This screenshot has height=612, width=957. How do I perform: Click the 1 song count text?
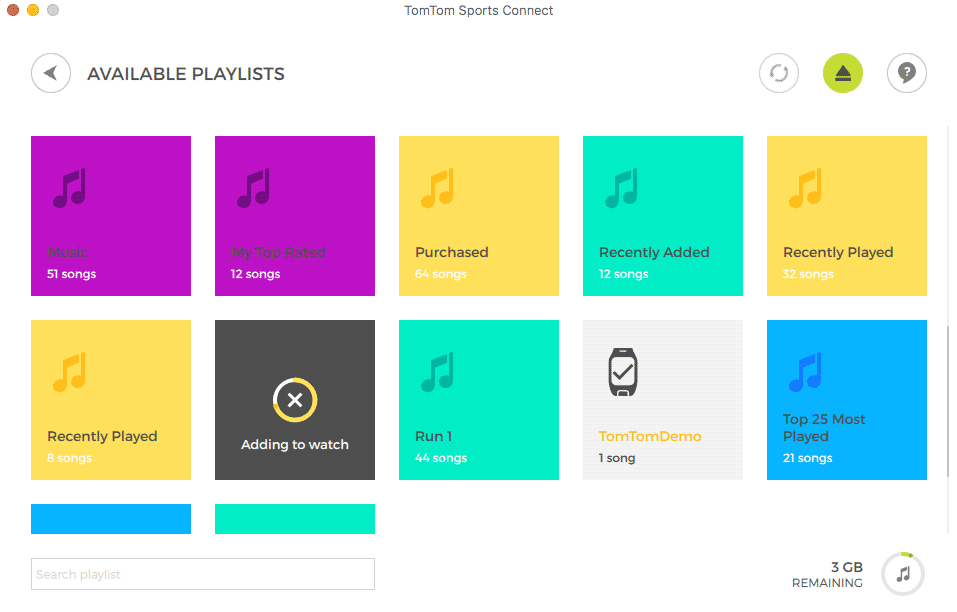617,458
